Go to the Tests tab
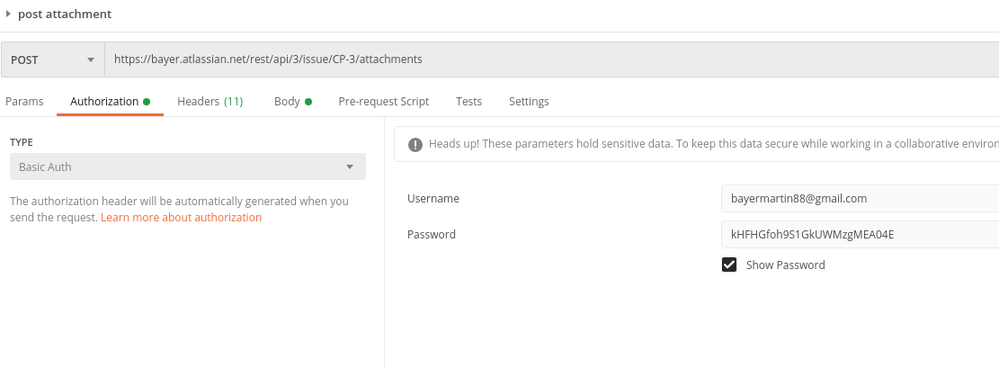Image resolution: width=999 pixels, height=369 pixels. point(469,101)
